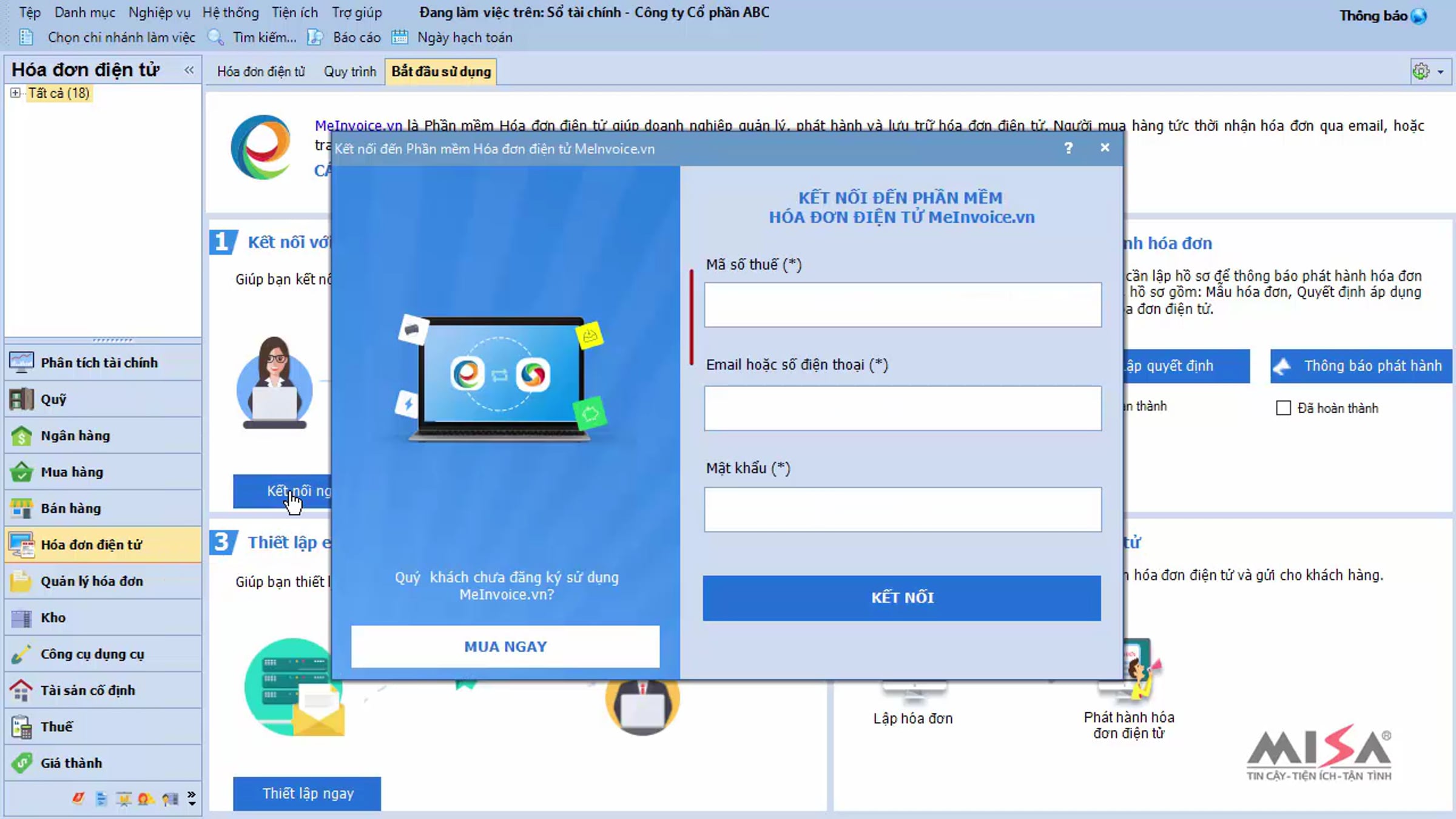Click the Thiết lập ngay button
The width and height of the screenshot is (1456, 819).
point(307,794)
